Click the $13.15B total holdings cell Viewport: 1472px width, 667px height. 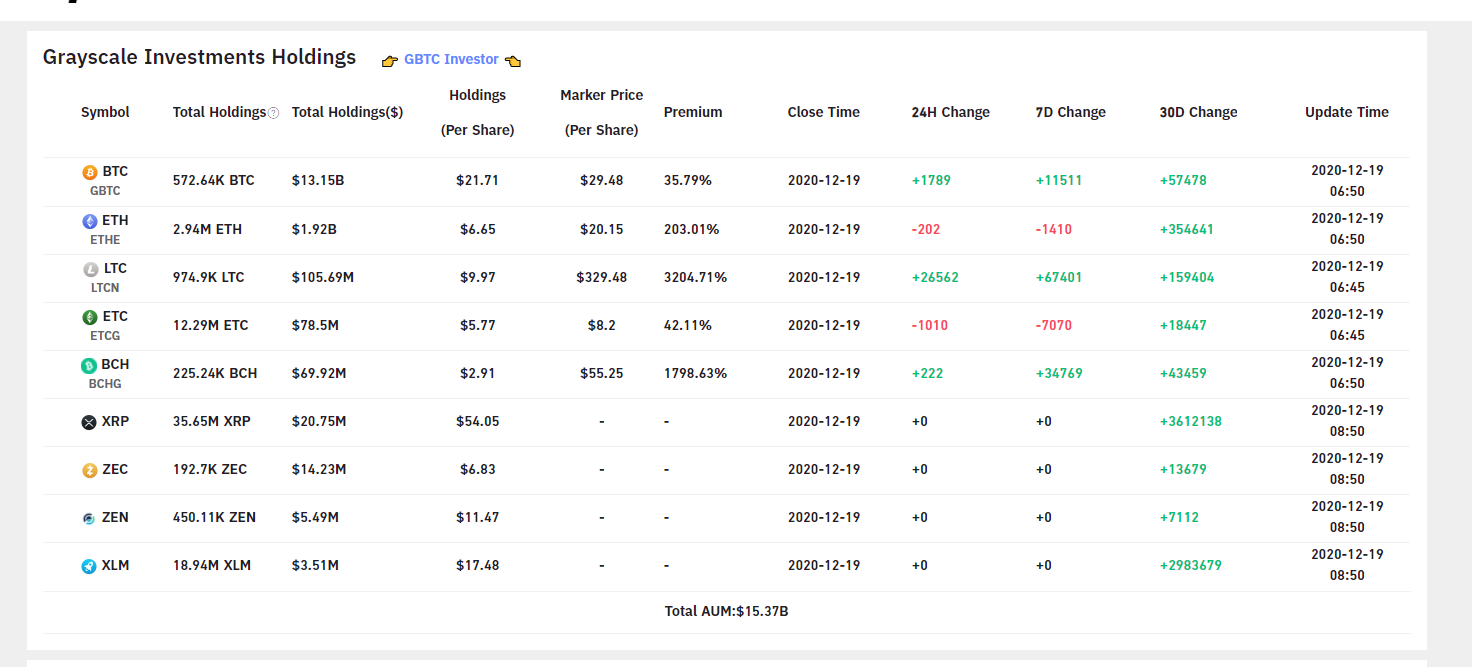click(318, 181)
